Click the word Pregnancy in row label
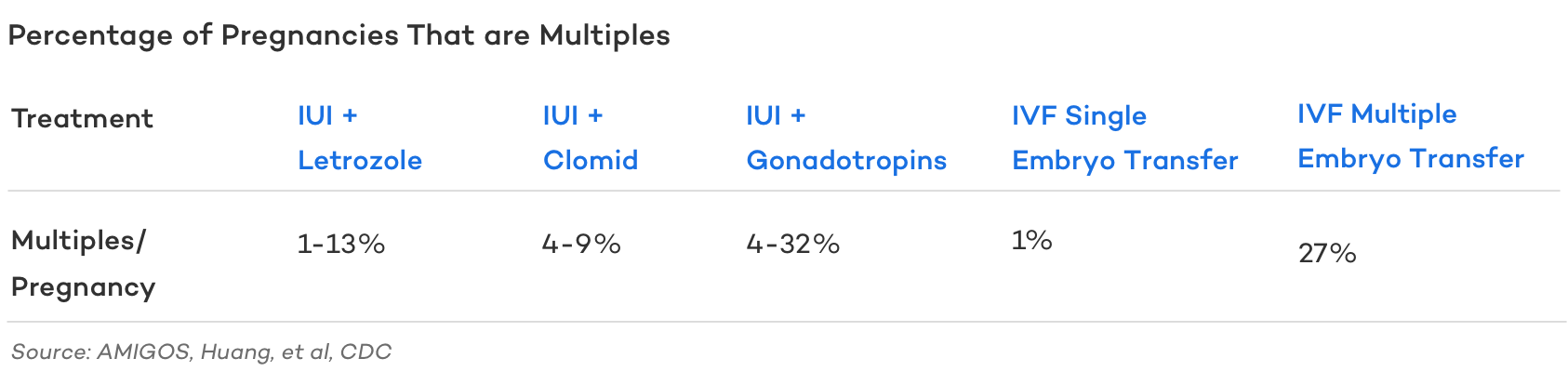 pos(83,287)
